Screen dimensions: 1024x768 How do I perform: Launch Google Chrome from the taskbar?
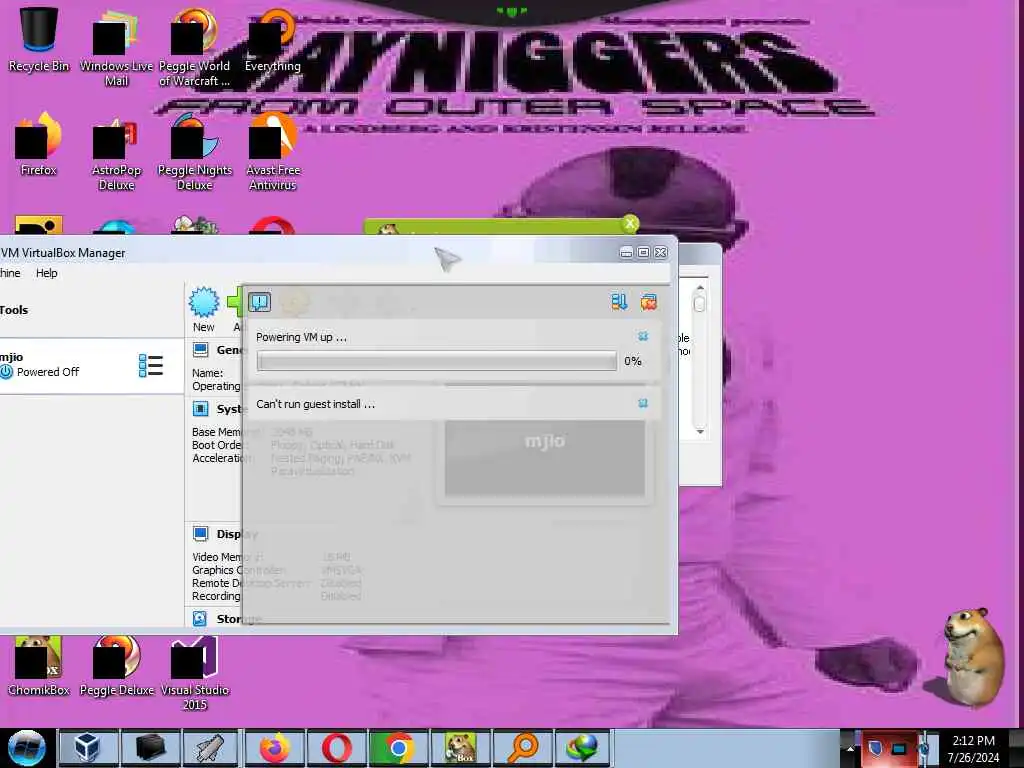pos(398,748)
